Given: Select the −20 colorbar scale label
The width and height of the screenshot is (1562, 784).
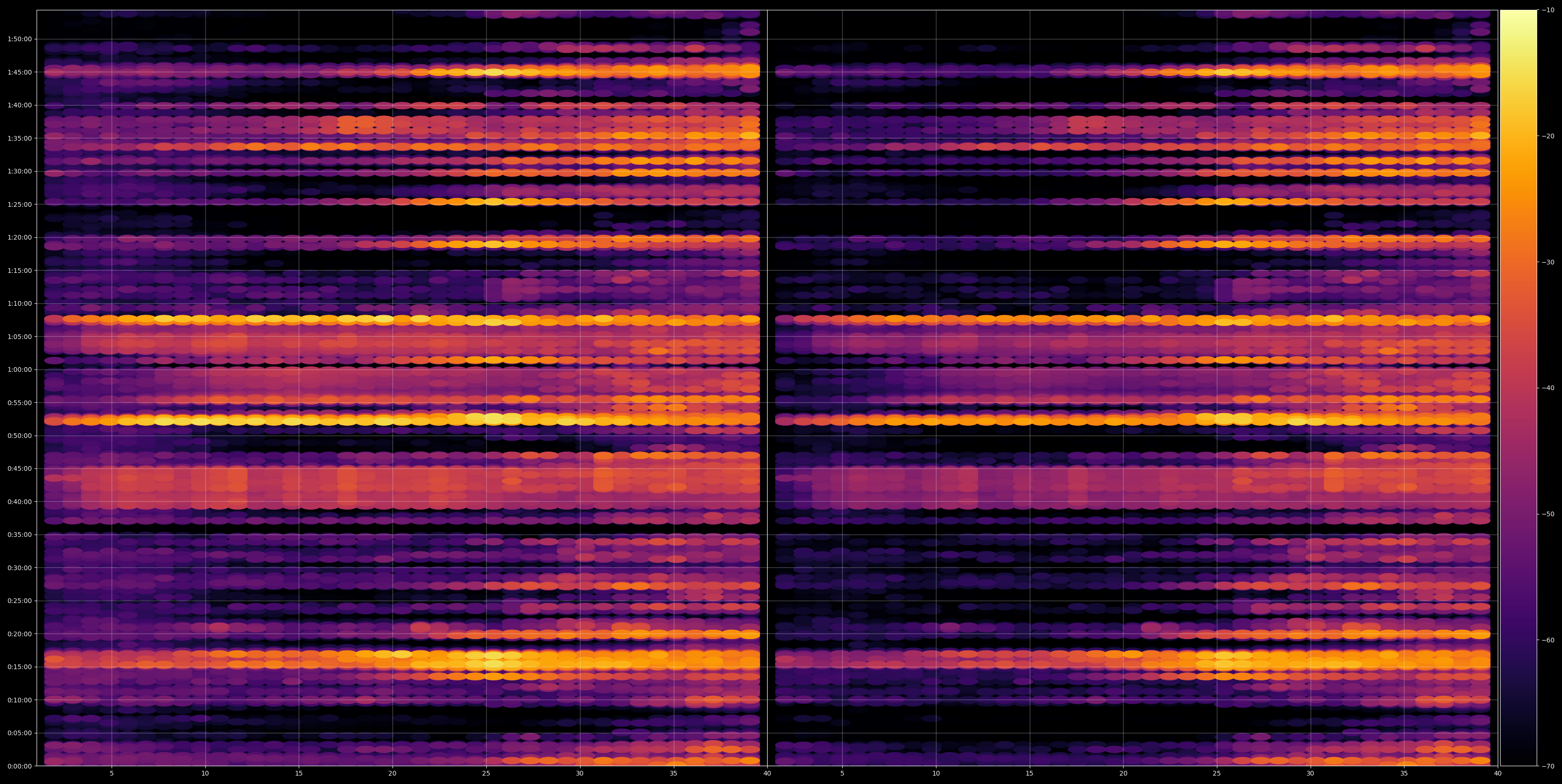Looking at the screenshot, I should pos(1548,136).
